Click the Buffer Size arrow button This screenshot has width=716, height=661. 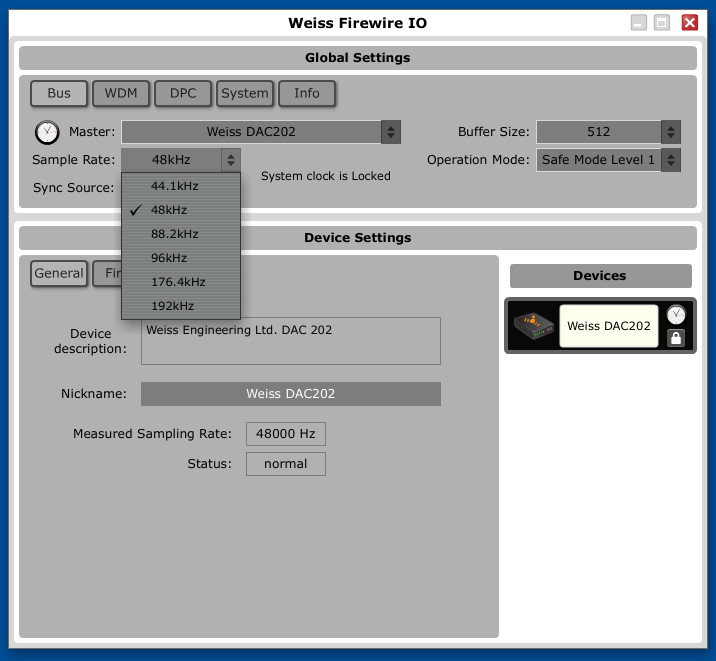(671, 132)
